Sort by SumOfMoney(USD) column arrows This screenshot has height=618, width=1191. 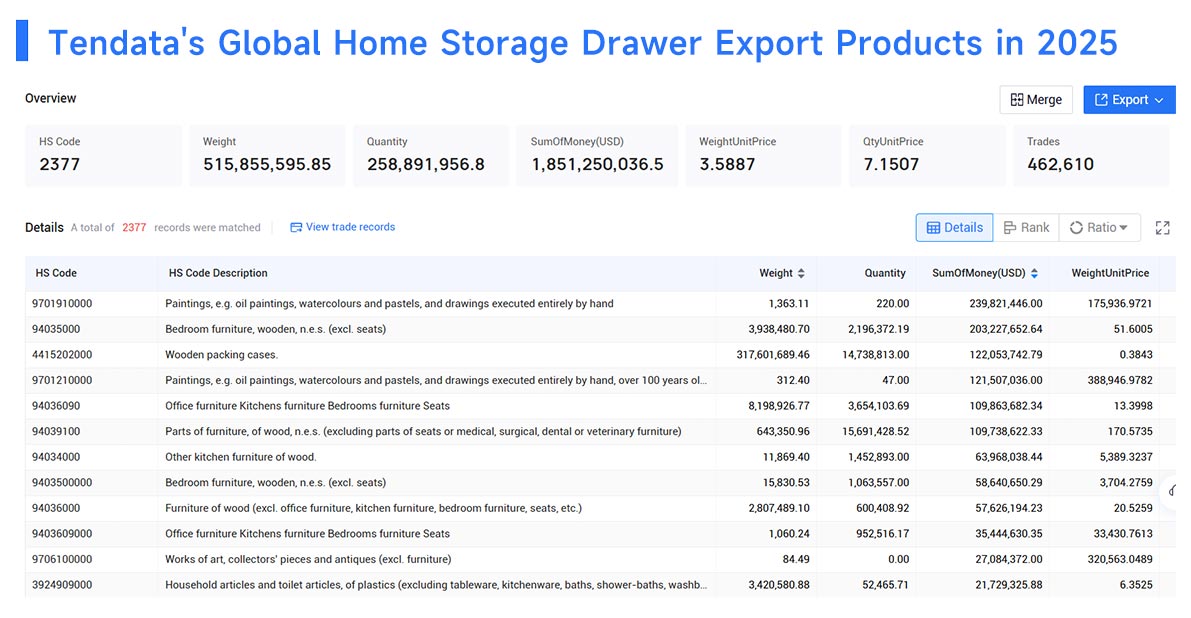[x=1035, y=273]
